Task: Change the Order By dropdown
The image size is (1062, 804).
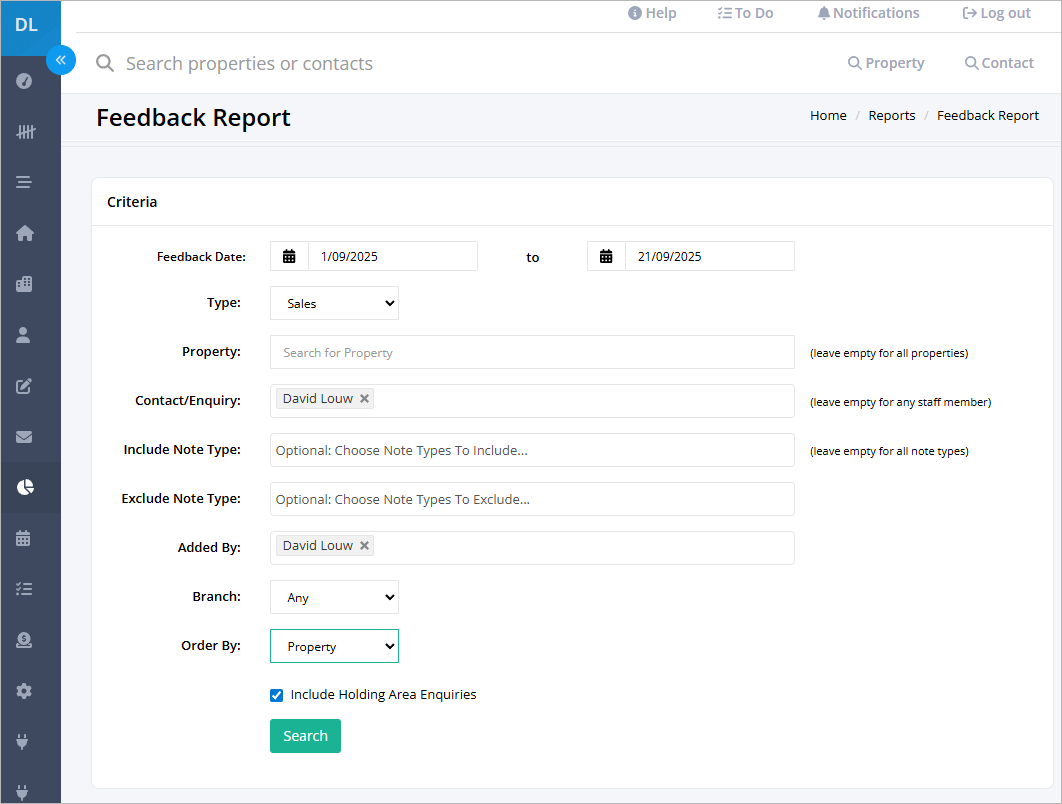Action: click(334, 645)
